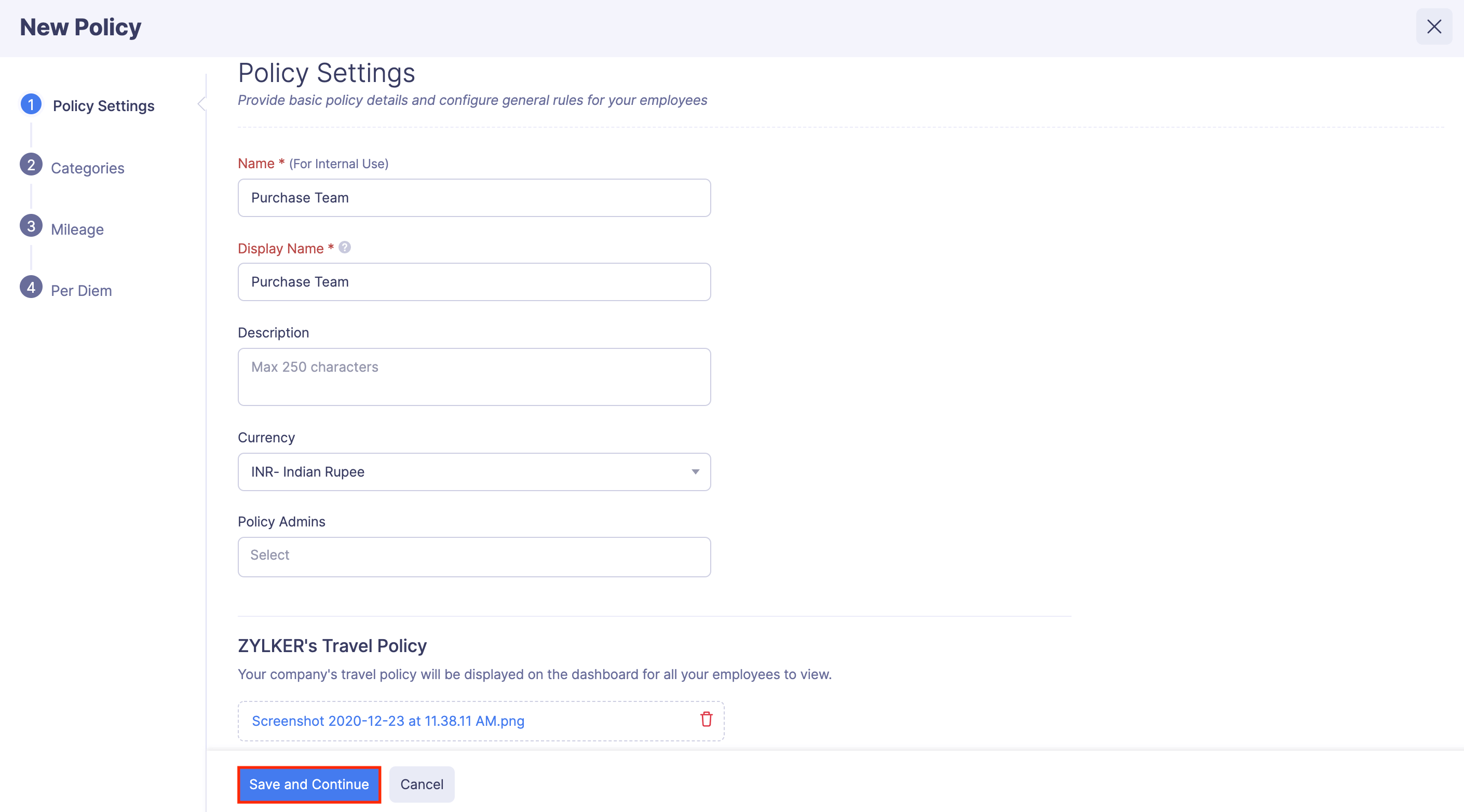
Task: Click the step 1 Policy Settings circle icon
Action: [31, 104]
